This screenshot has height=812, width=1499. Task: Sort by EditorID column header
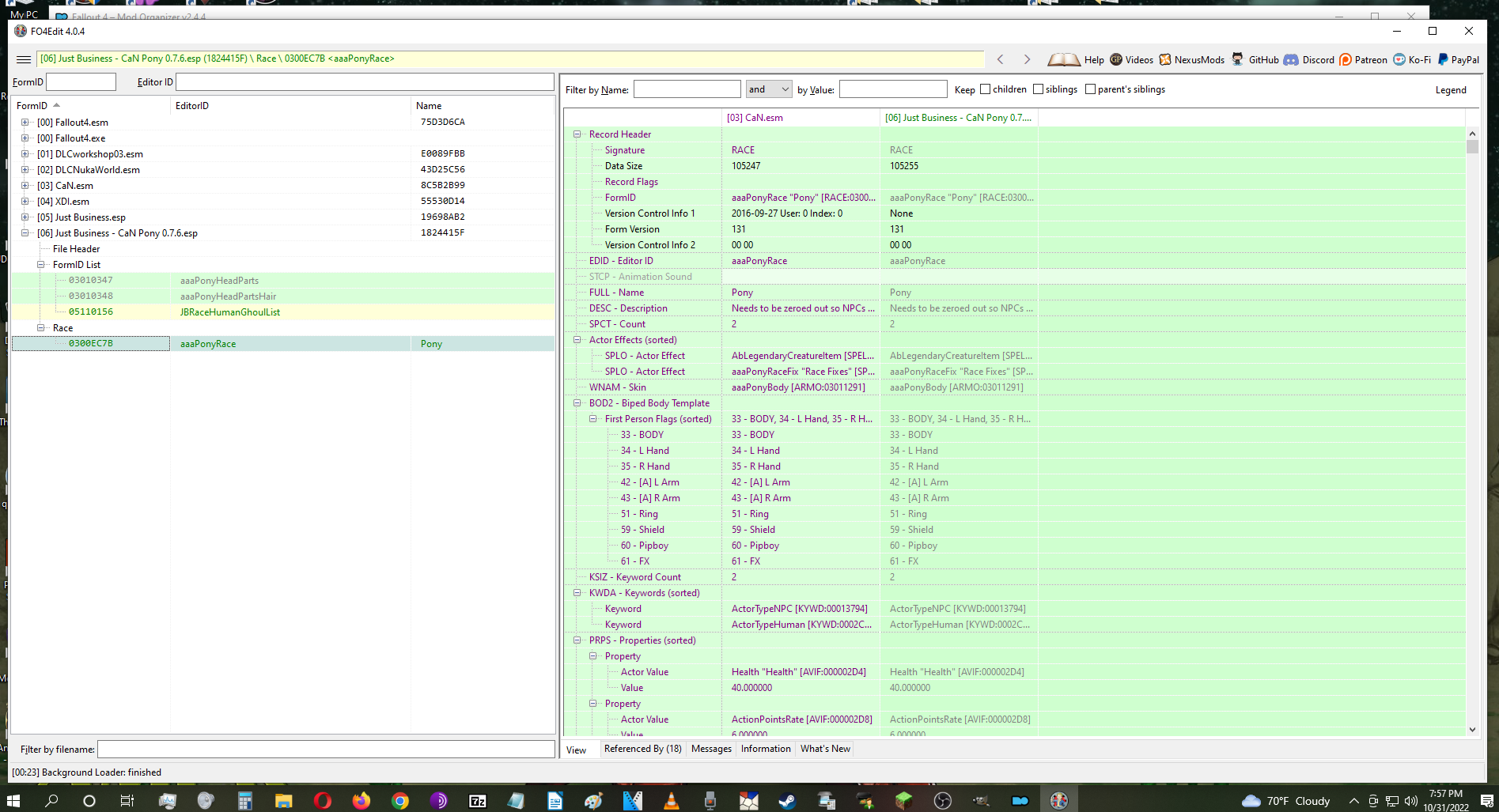pyautogui.click(x=290, y=106)
